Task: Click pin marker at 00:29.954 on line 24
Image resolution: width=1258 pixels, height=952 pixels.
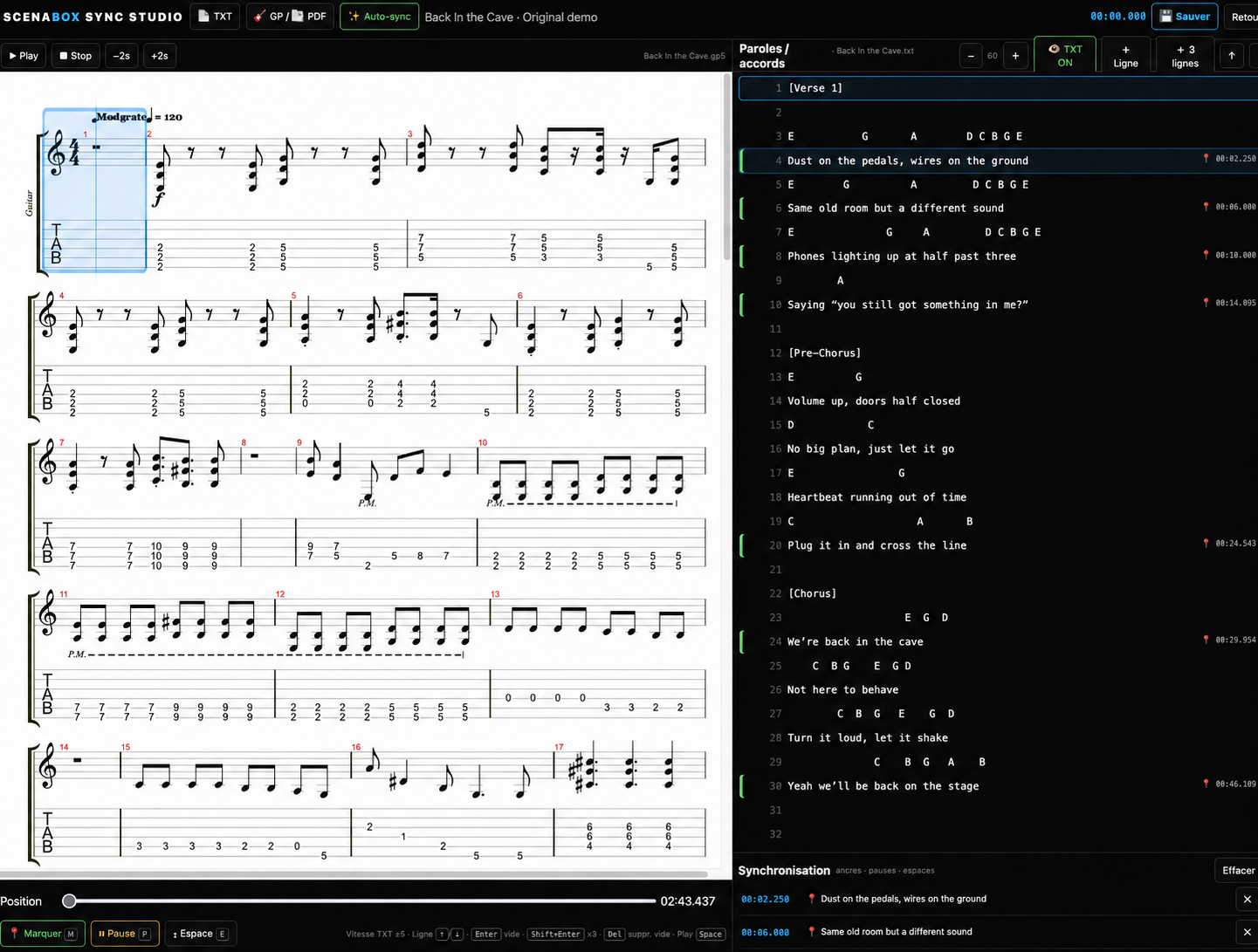Action: [1206, 640]
